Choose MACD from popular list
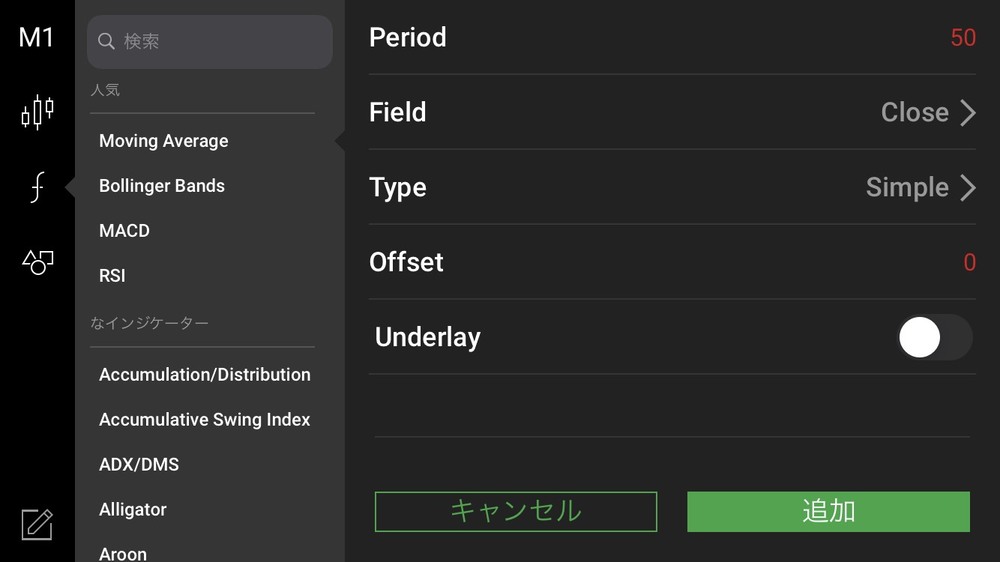Screen dimensions: 1000x562 [x=124, y=230]
